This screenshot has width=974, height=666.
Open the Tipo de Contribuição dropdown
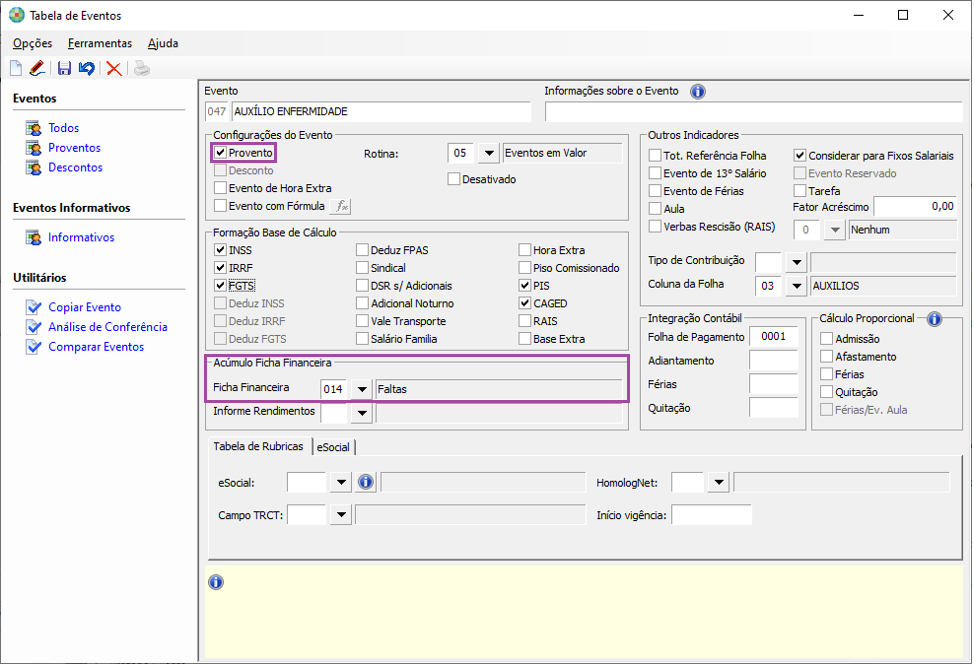[796, 262]
